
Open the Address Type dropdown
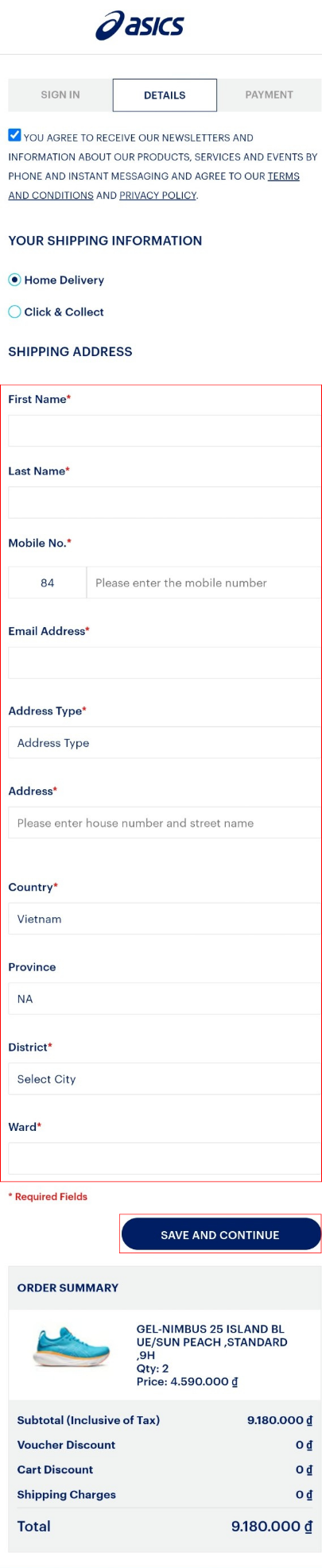(x=165, y=742)
